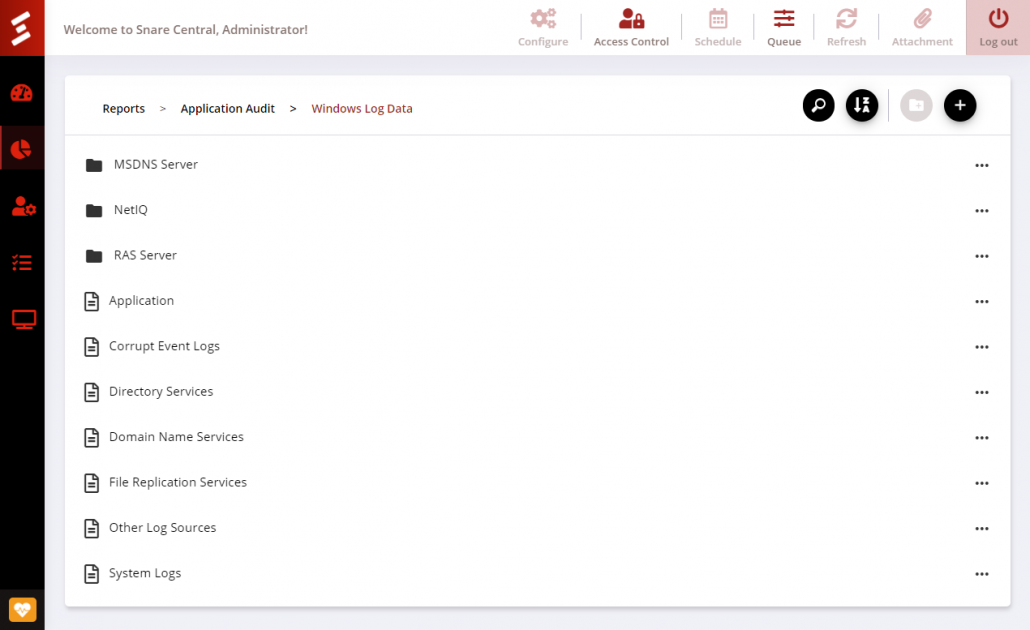
Task: Click the Log out button
Action: (998, 28)
